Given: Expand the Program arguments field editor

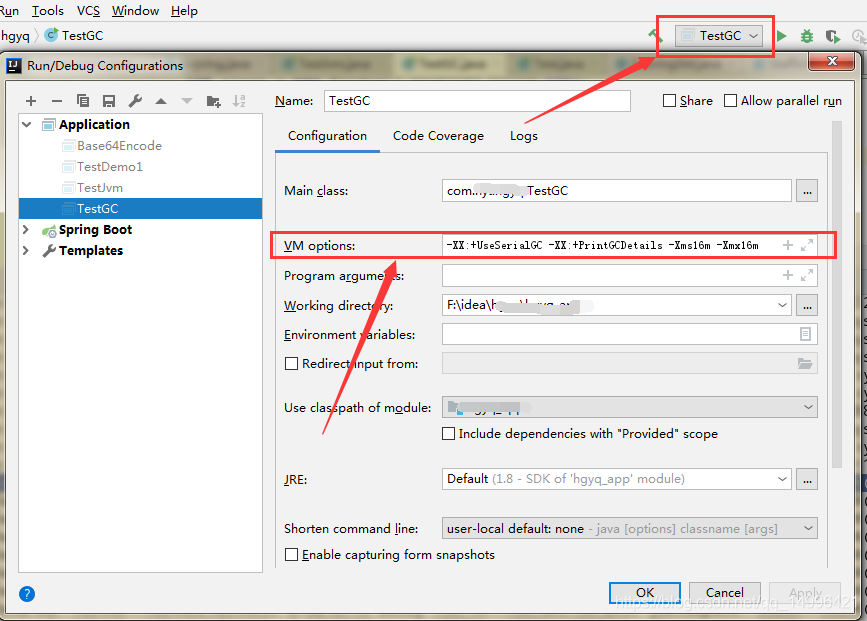Looking at the screenshot, I should click(807, 275).
